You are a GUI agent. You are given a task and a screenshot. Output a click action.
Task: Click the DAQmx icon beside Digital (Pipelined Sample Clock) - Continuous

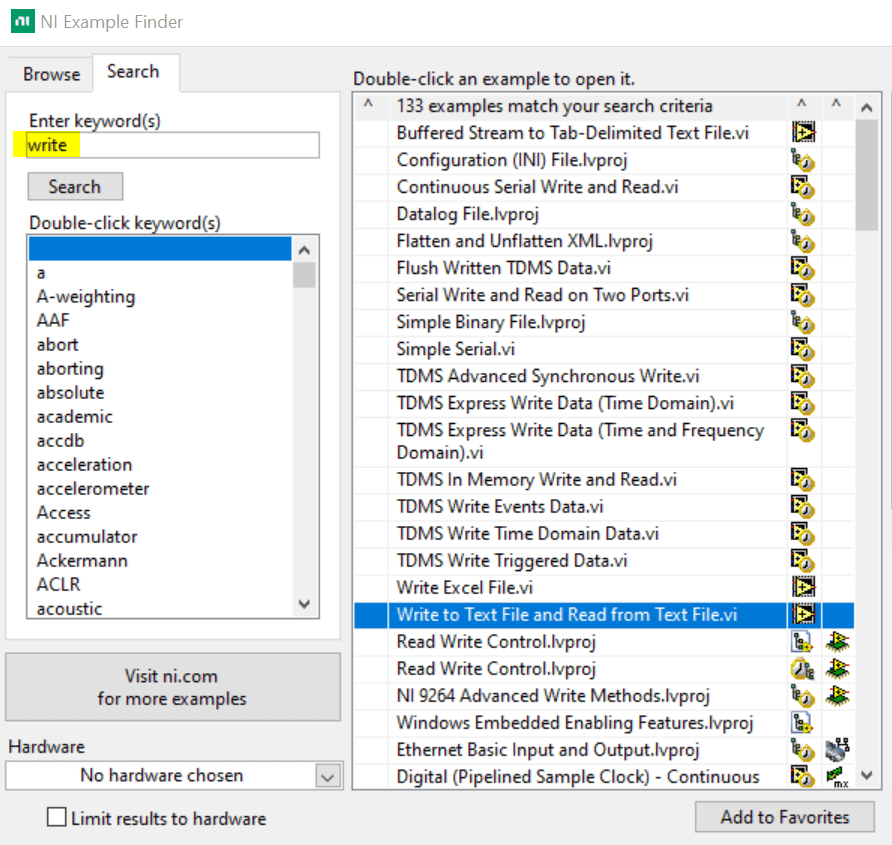(836, 777)
